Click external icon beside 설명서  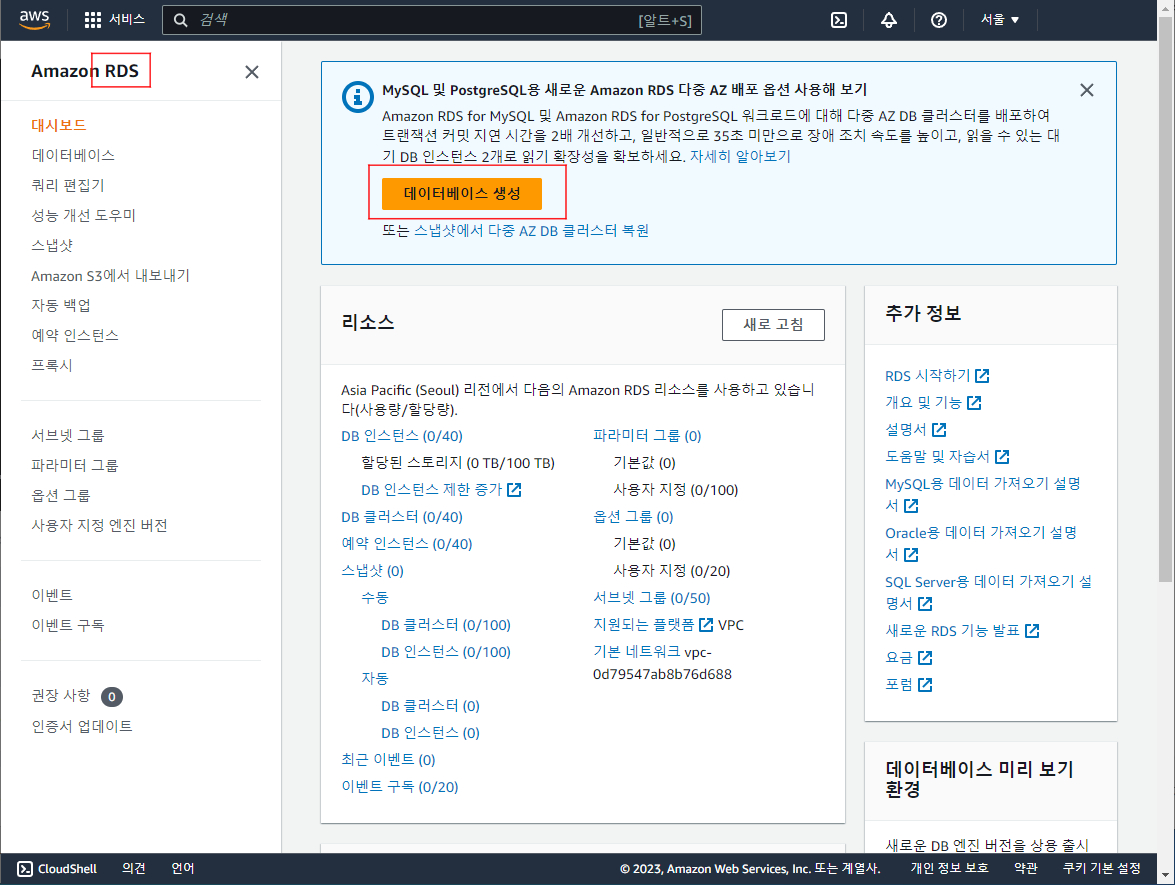pos(939,430)
